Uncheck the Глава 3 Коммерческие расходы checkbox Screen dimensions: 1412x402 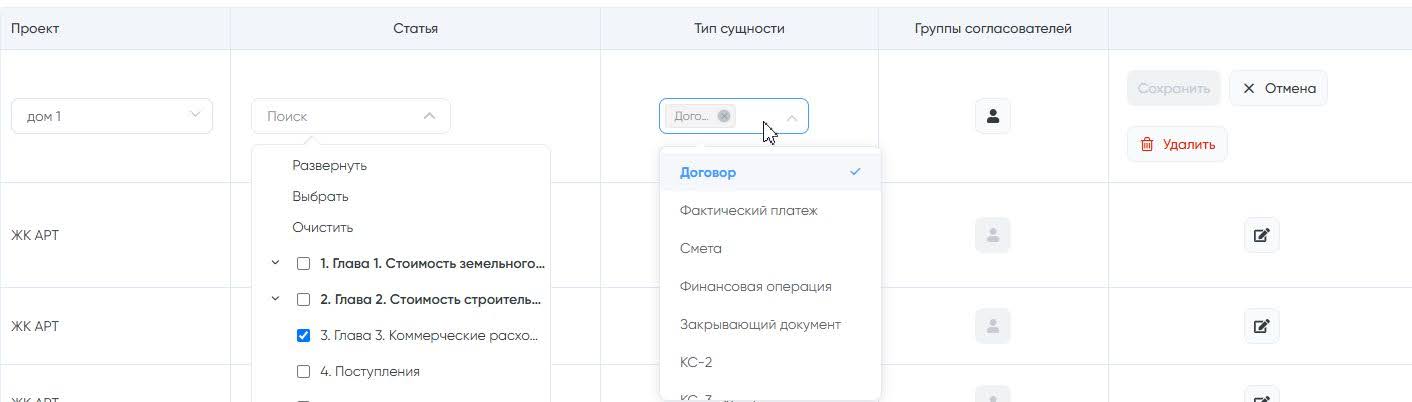(304, 336)
